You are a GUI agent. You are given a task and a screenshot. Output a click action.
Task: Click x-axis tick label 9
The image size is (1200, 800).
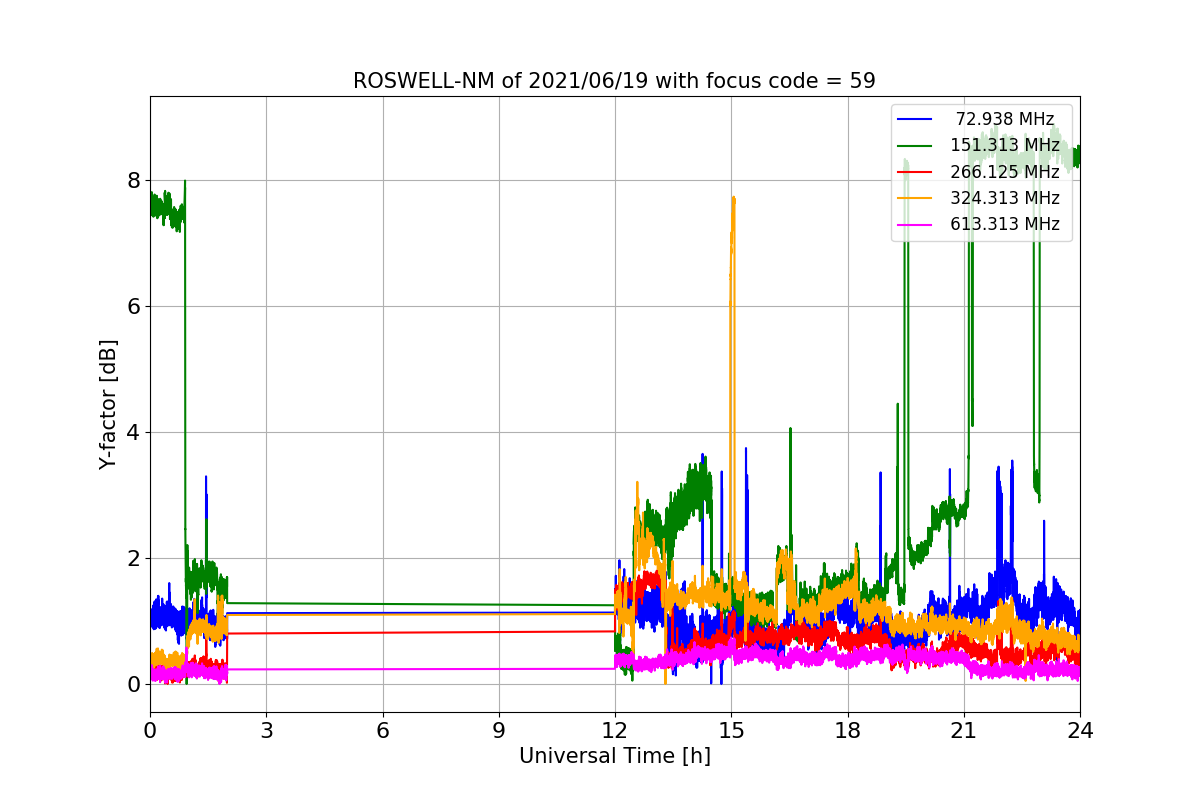pos(499,731)
